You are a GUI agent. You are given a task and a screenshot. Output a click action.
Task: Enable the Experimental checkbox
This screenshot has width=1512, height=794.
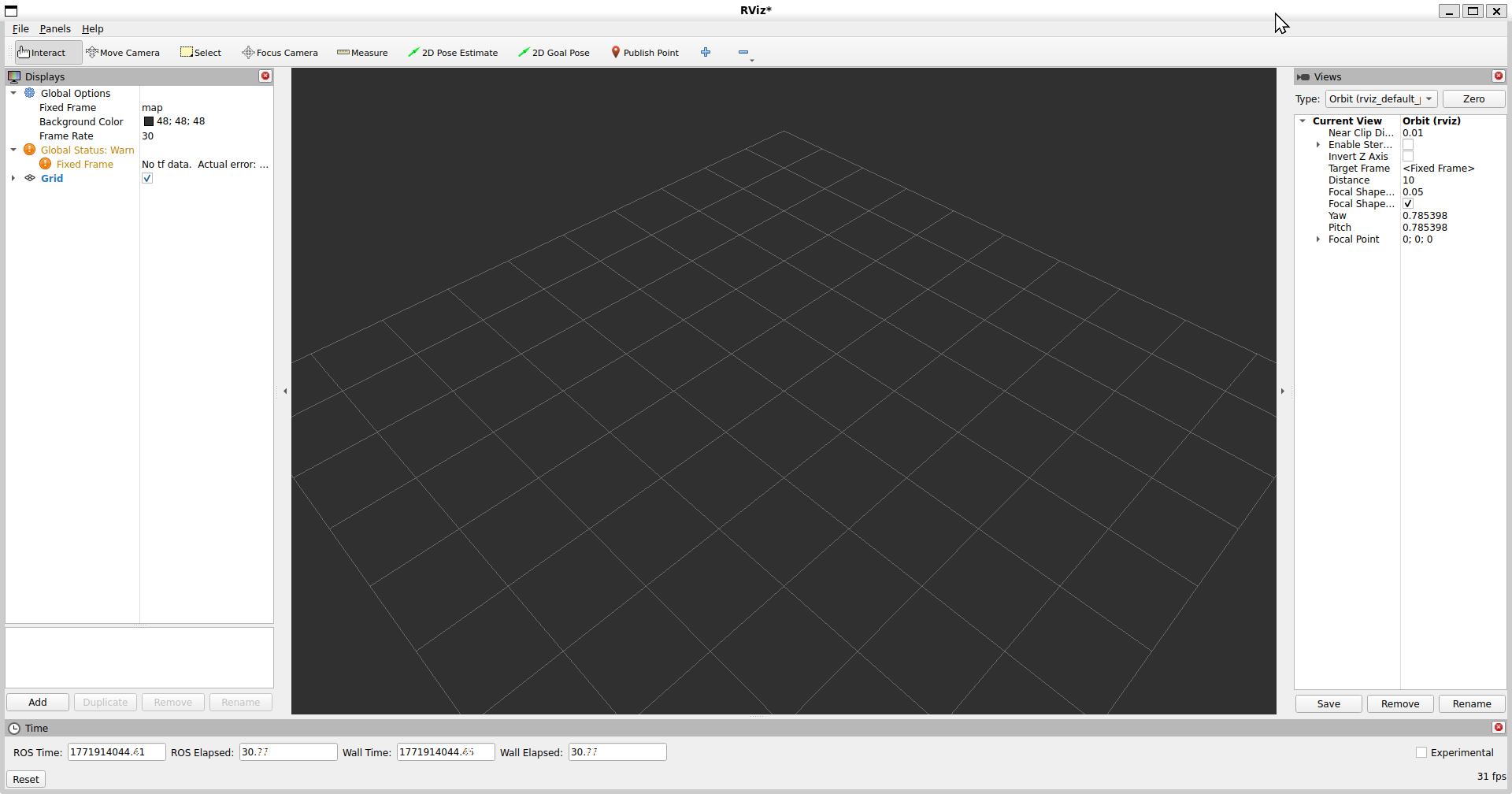click(1421, 753)
